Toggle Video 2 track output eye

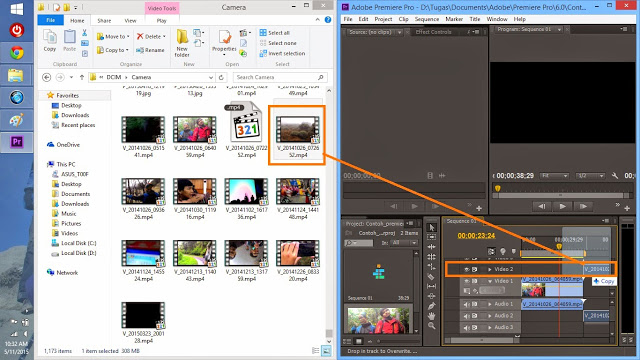(x=467, y=269)
